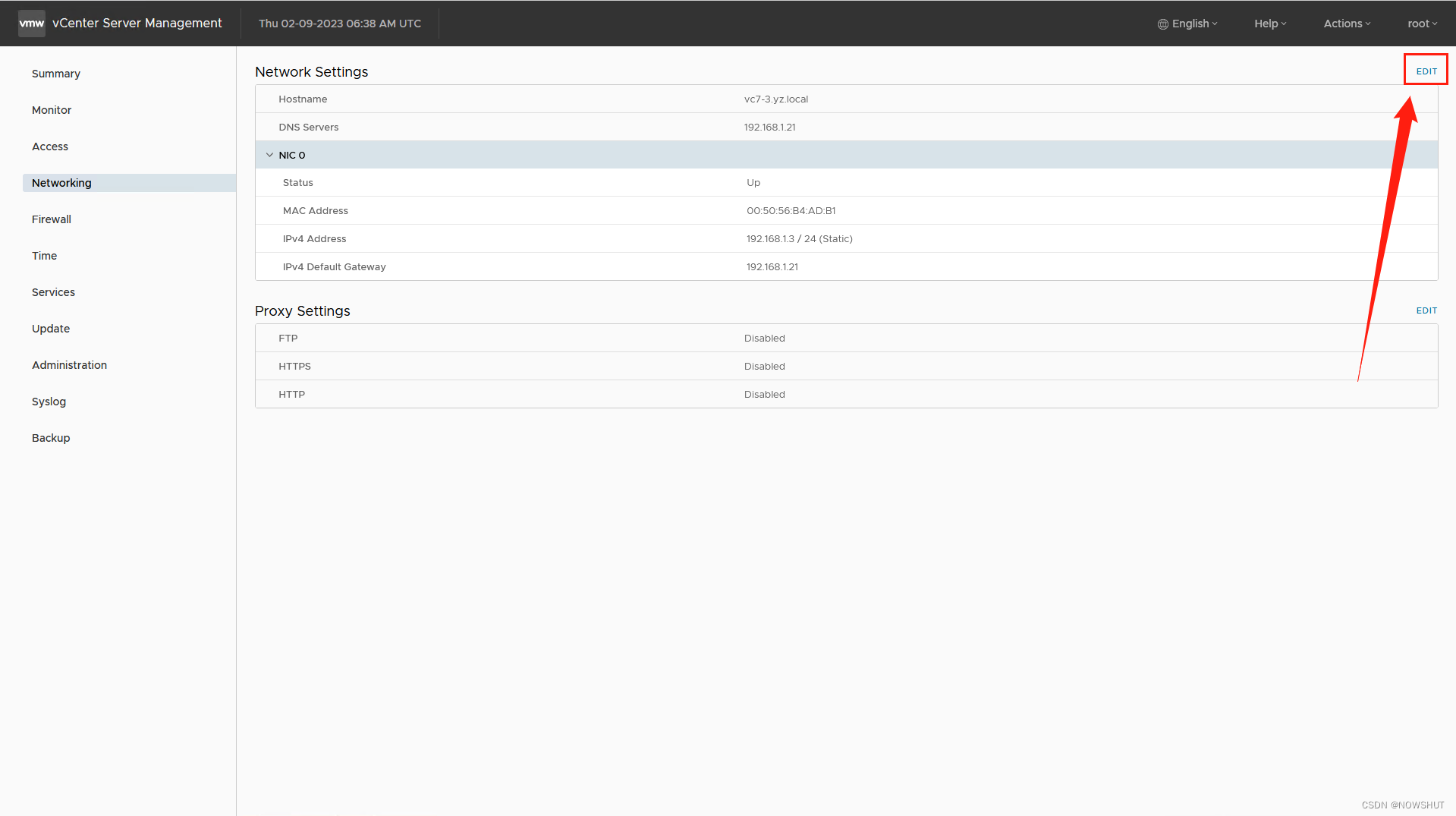This screenshot has width=1456, height=816.
Task: Open the English language dropdown
Action: pos(1194,24)
